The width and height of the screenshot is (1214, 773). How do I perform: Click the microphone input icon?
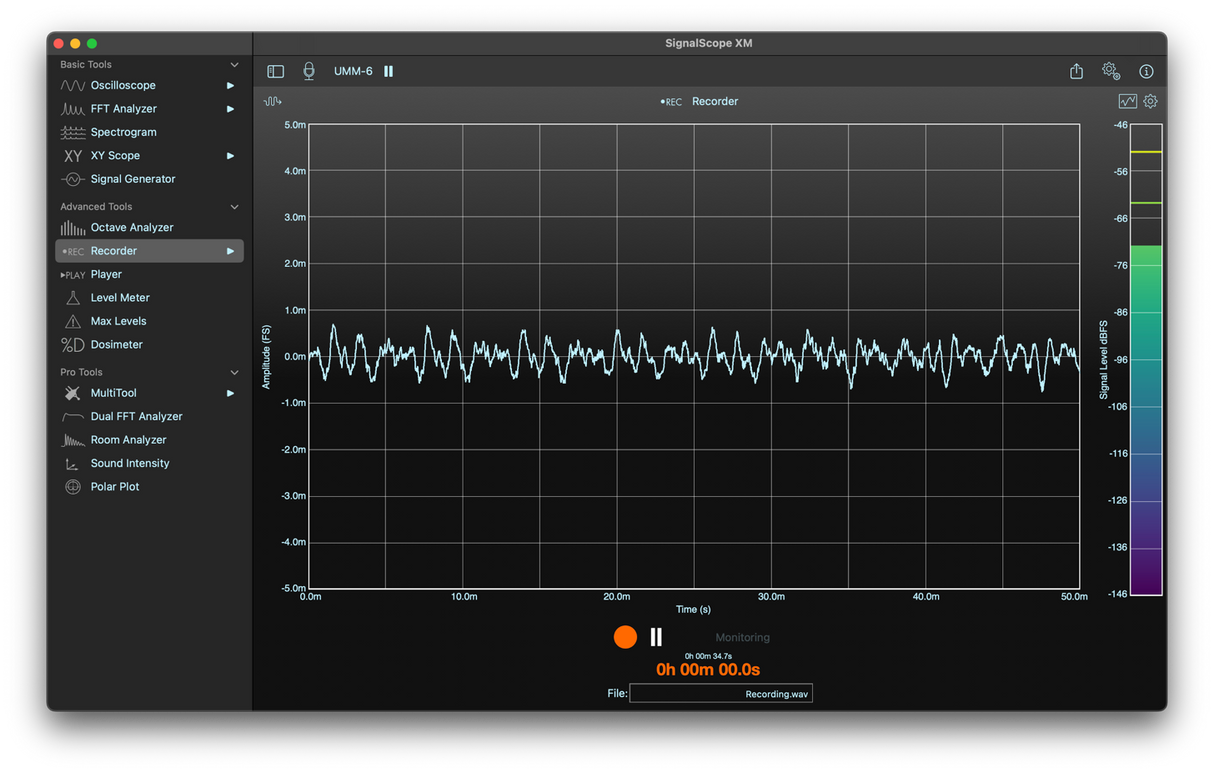point(309,71)
